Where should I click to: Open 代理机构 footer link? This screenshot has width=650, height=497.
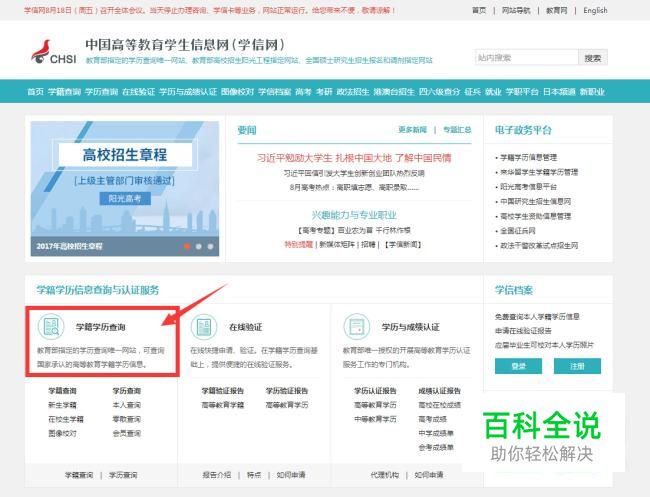click(x=385, y=475)
